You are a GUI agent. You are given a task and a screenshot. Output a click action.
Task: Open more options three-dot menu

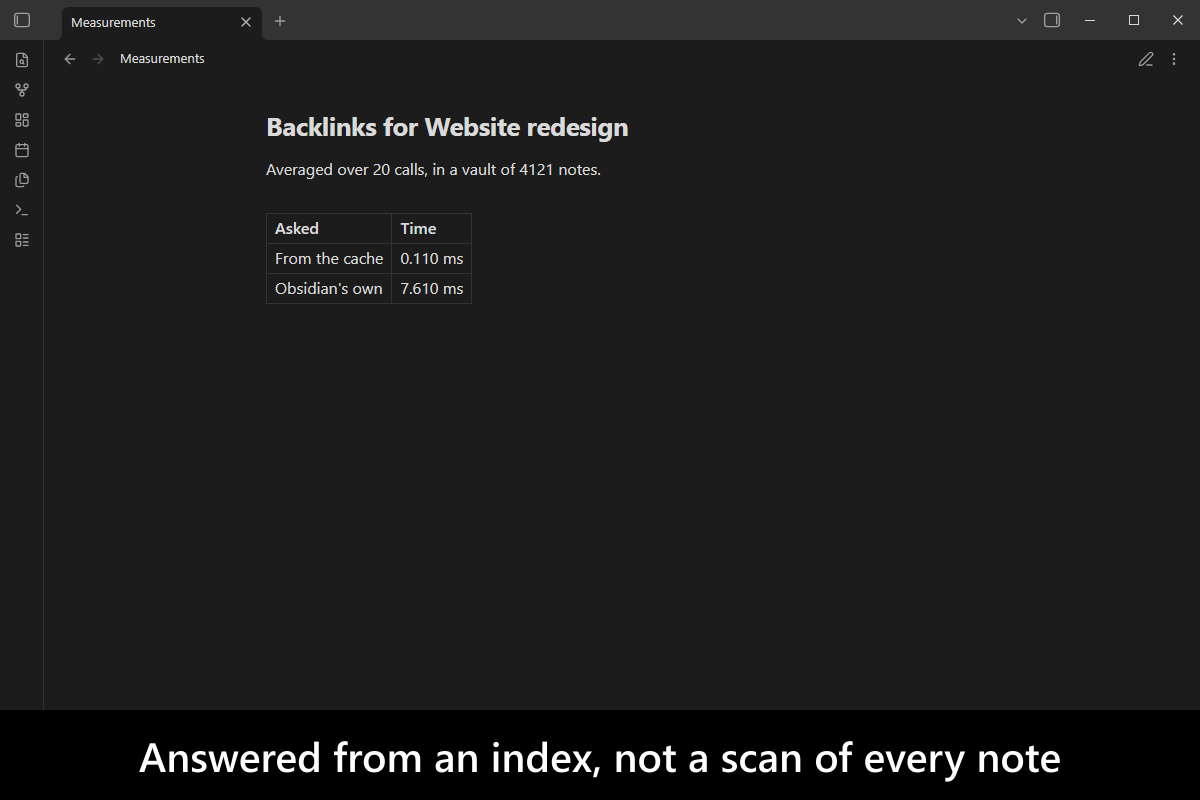[x=1174, y=59]
